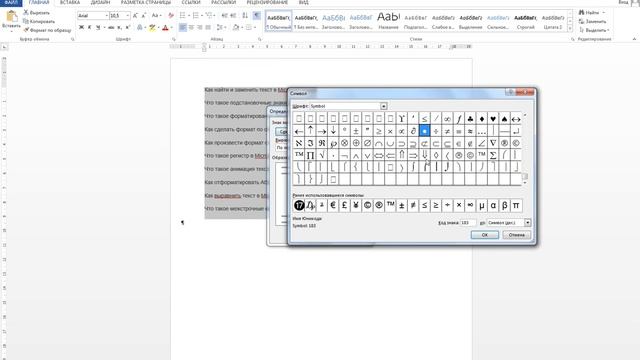
Task: Click the Paste (Вставить) icon
Action: [11, 17]
